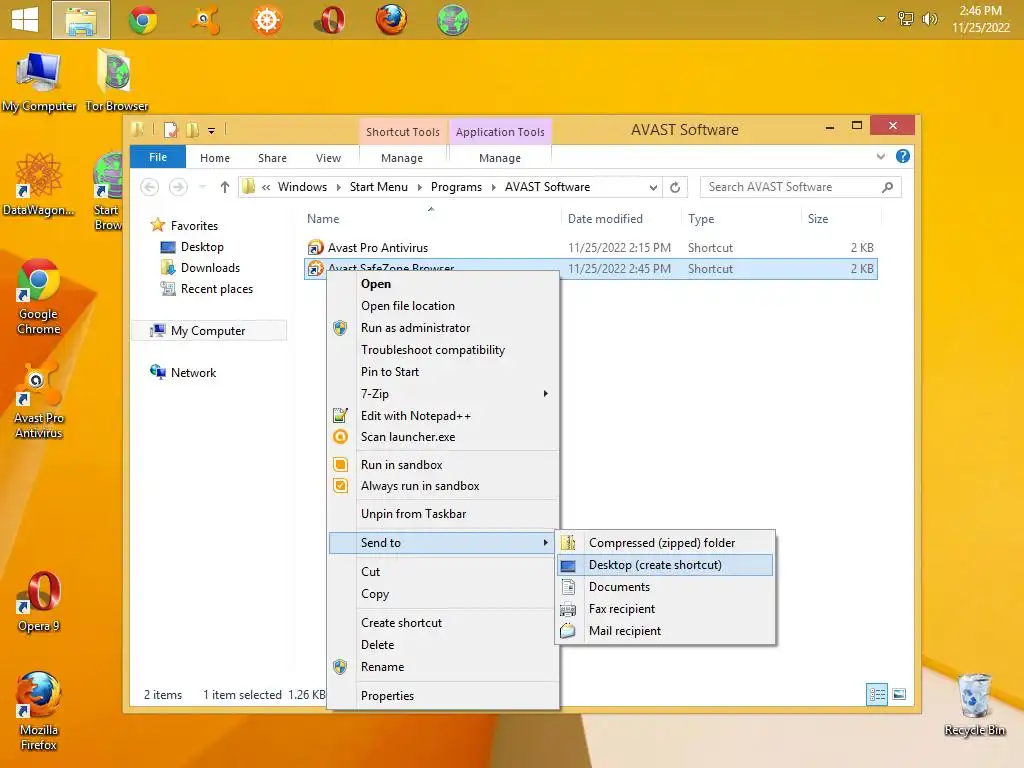Click Properties icon in quick access toolbar

click(x=170, y=130)
